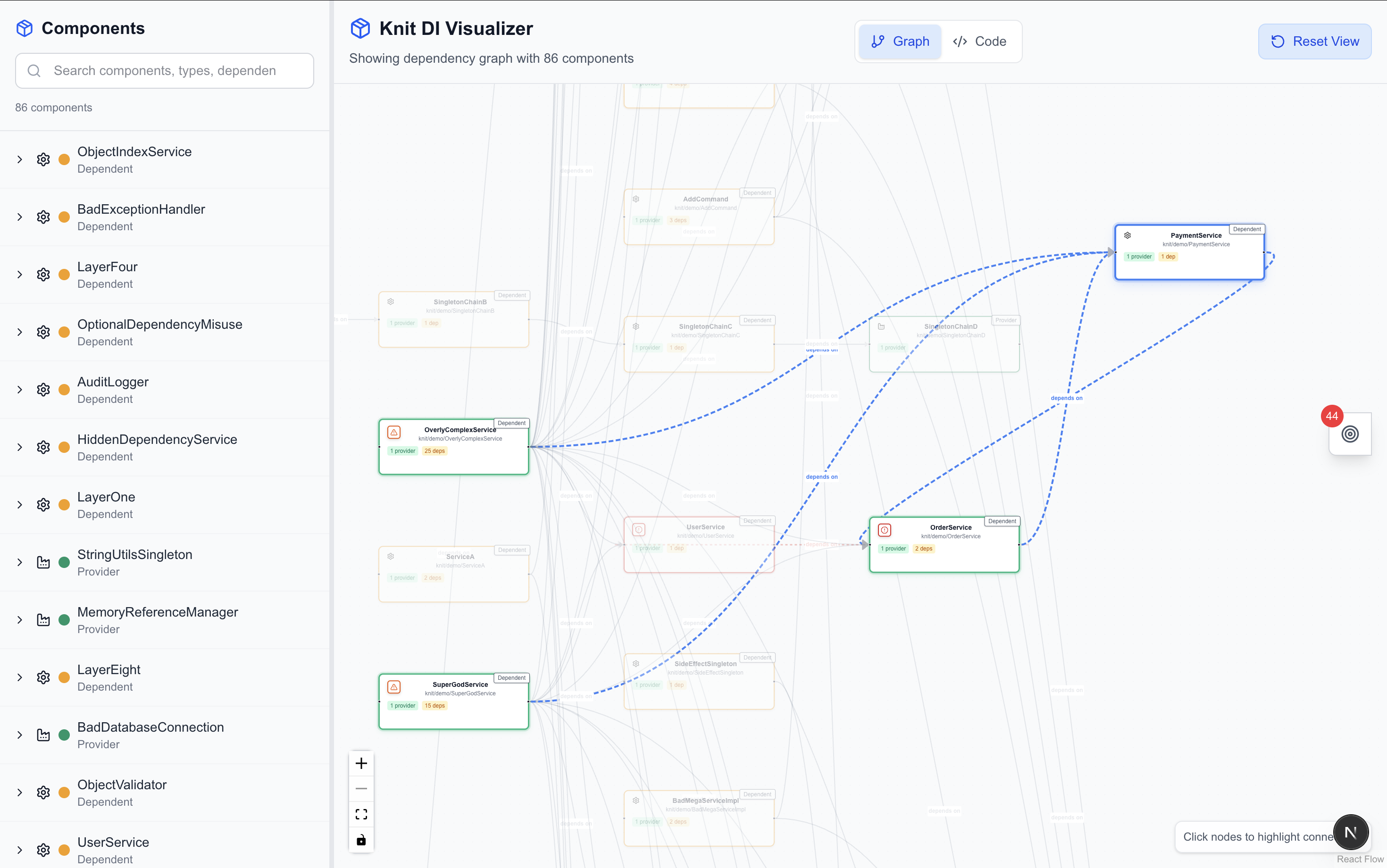
Task: Open the target issues button with 44 badge
Action: pos(1350,434)
